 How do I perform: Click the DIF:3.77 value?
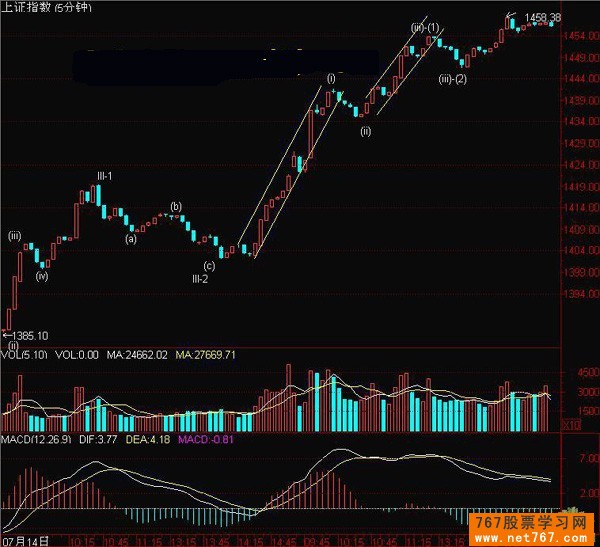[x=98, y=439]
